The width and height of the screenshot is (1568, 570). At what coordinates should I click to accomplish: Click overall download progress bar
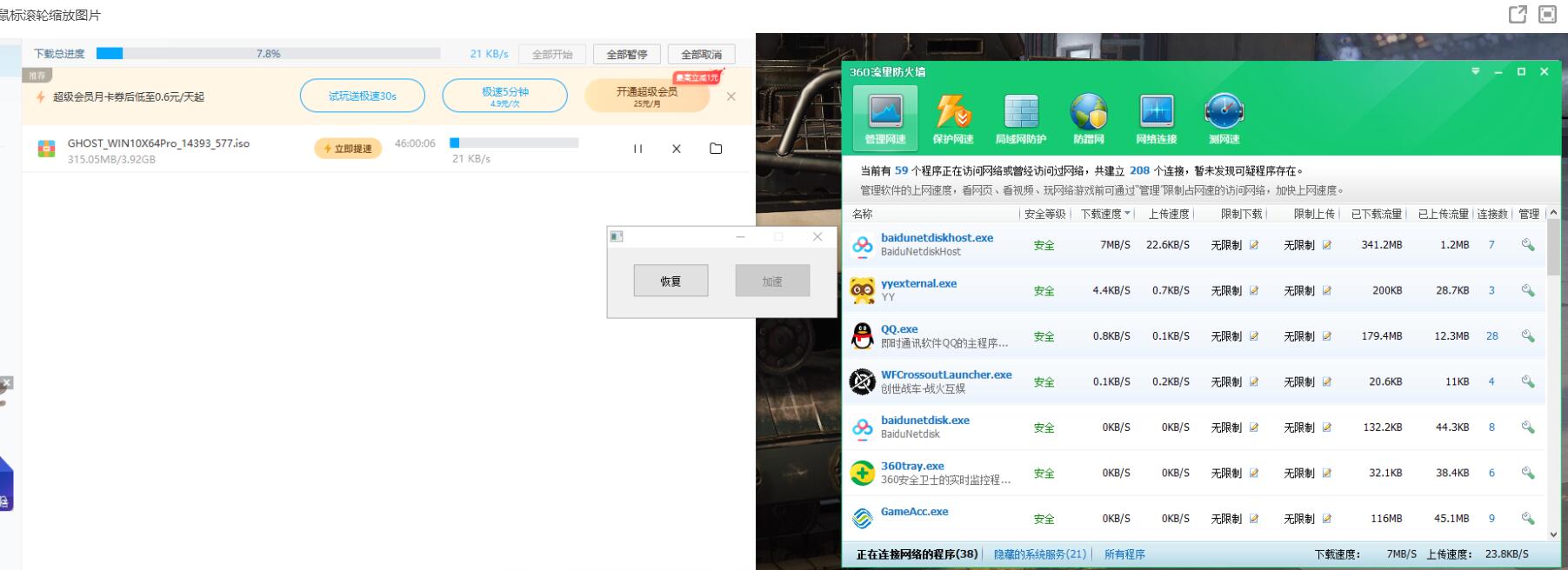(269, 53)
